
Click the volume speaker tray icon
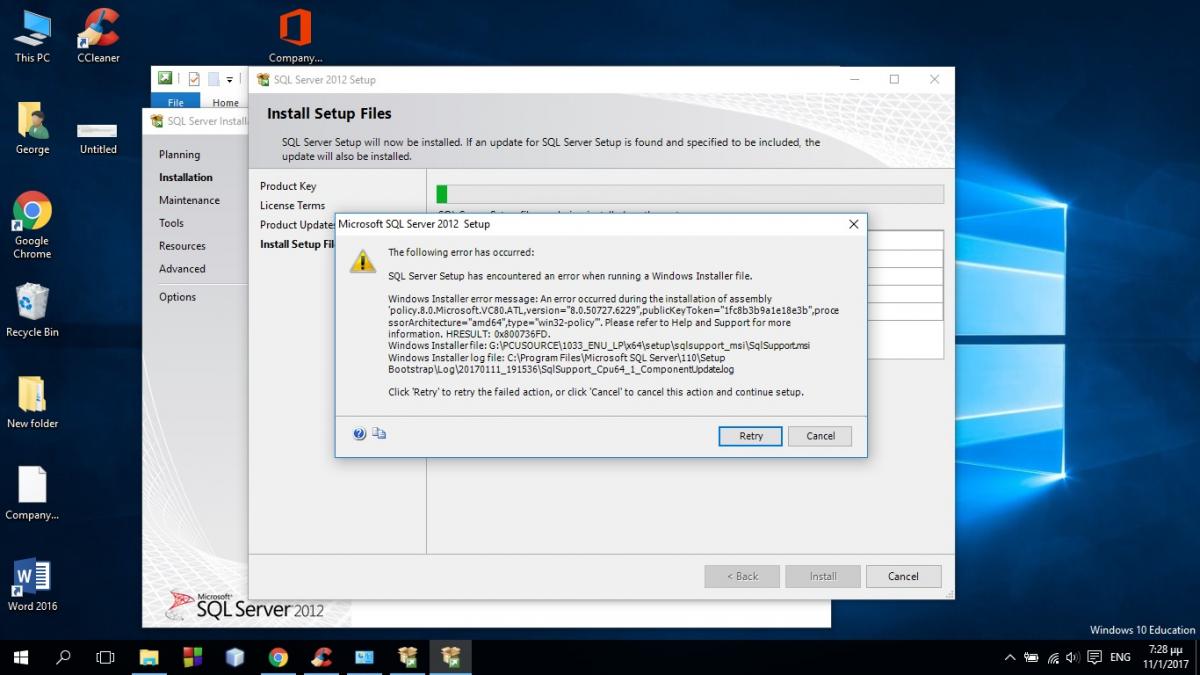[1072, 657]
